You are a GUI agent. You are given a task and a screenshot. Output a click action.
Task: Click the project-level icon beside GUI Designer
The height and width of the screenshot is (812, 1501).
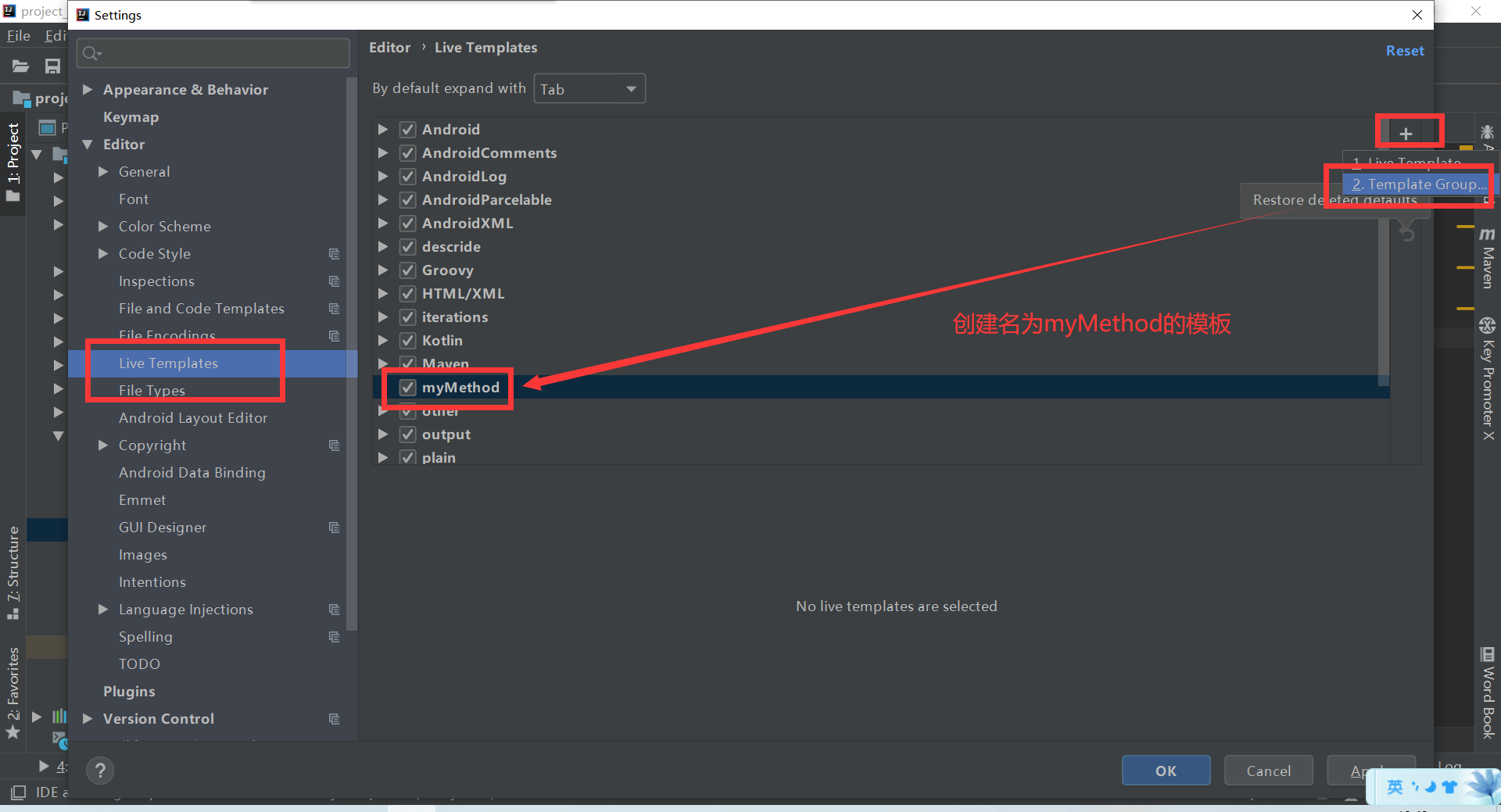[x=334, y=528]
